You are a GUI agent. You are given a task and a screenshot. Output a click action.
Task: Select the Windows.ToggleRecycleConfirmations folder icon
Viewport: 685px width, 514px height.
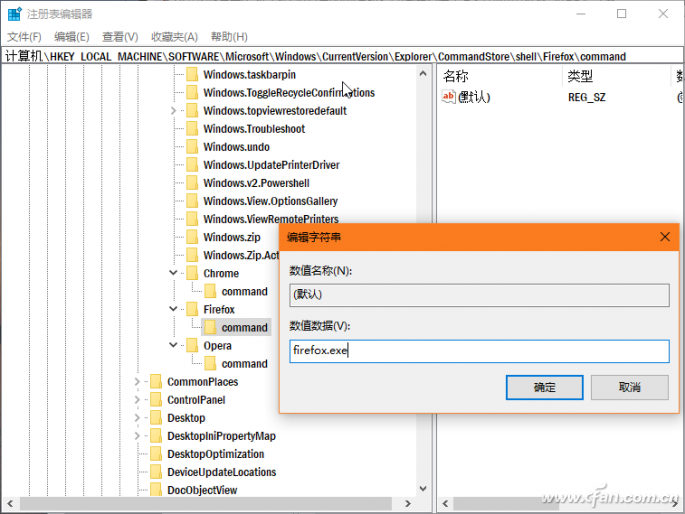pyautogui.click(x=192, y=93)
